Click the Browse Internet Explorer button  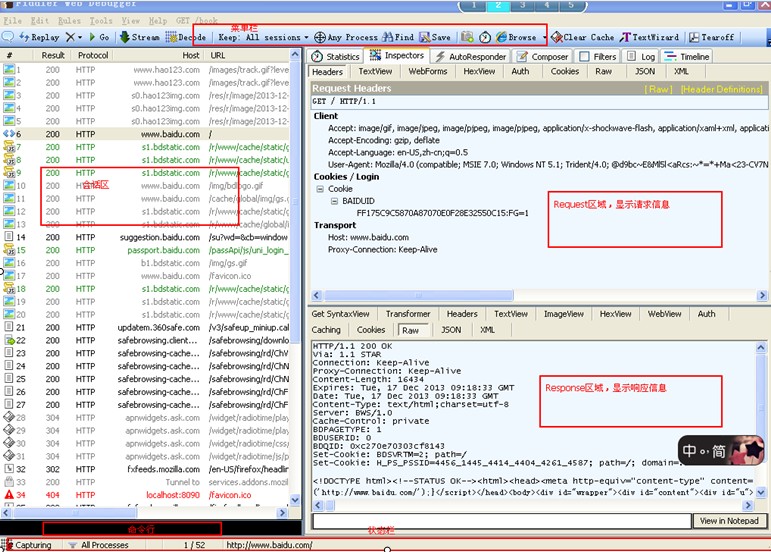point(516,37)
